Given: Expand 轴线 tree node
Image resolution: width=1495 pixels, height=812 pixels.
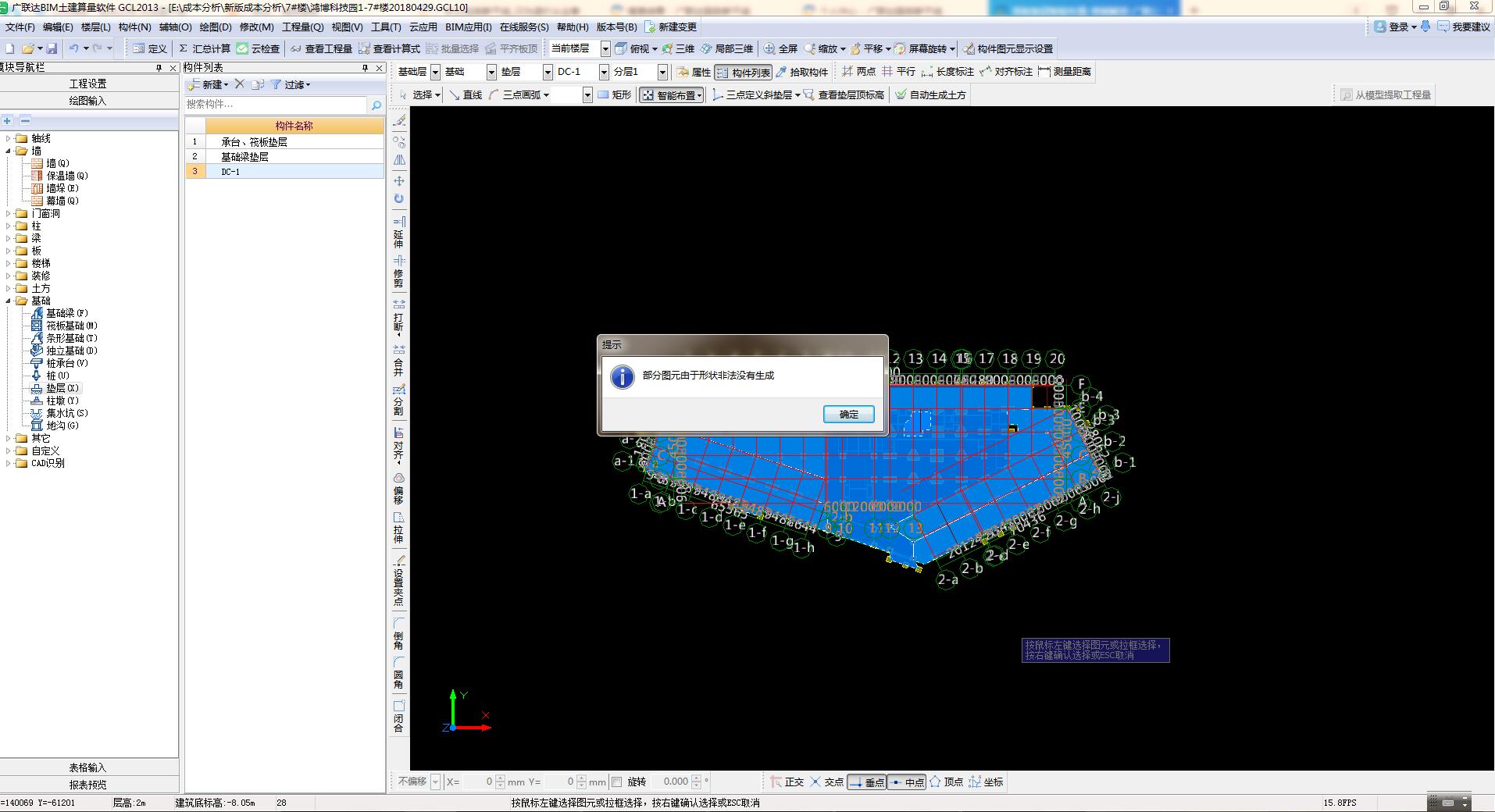Looking at the screenshot, I should tap(9, 138).
